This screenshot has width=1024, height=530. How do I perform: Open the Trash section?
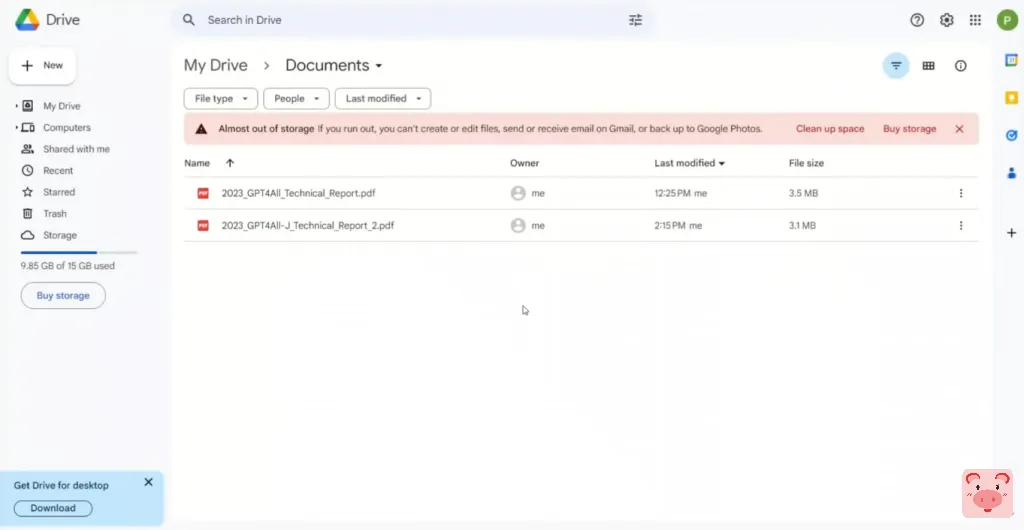[x=55, y=213]
